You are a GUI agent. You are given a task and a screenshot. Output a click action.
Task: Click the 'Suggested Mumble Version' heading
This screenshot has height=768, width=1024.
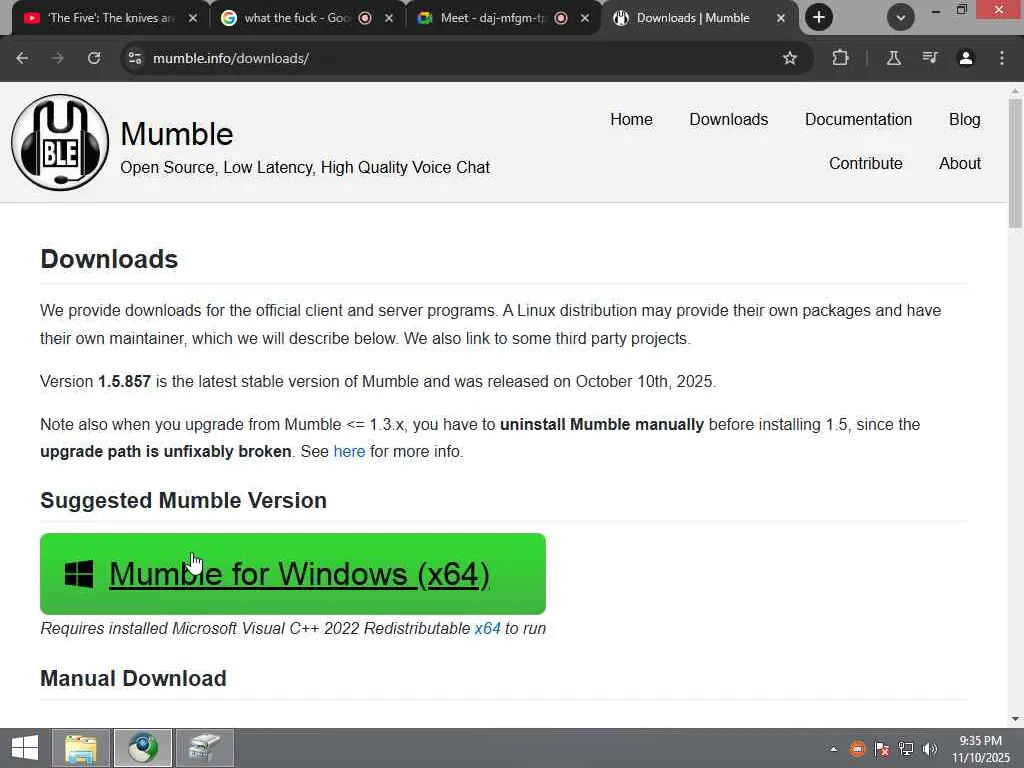tap(184, 501)
